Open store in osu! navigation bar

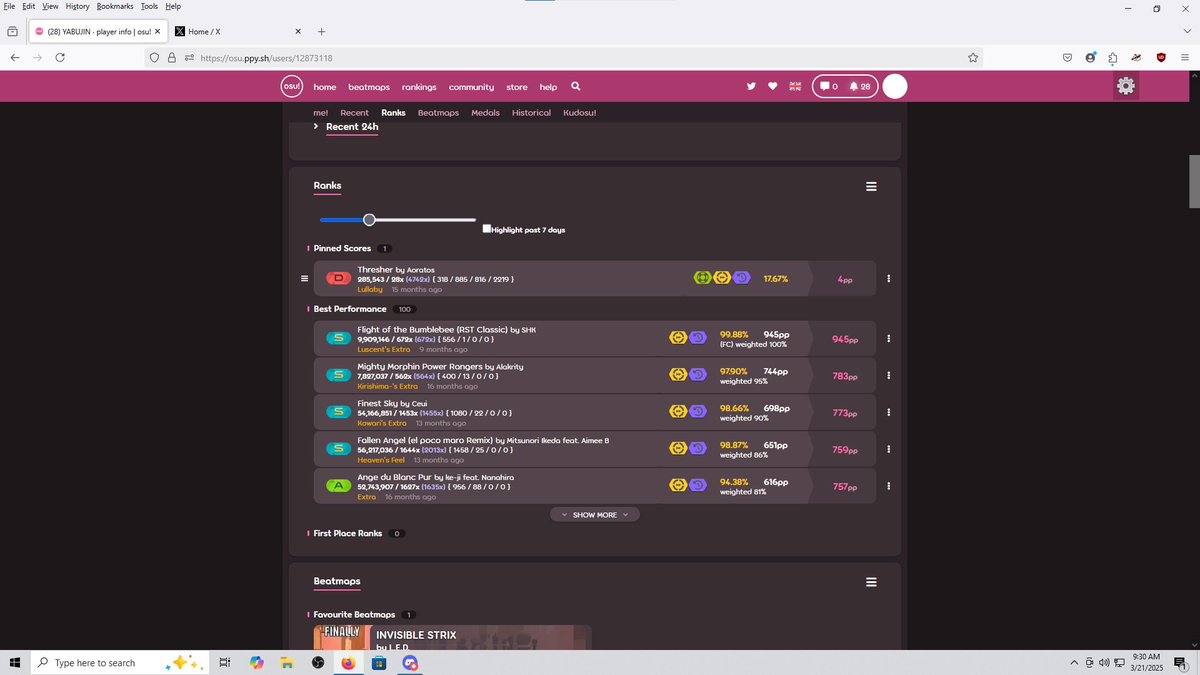[x=517, y=87]
